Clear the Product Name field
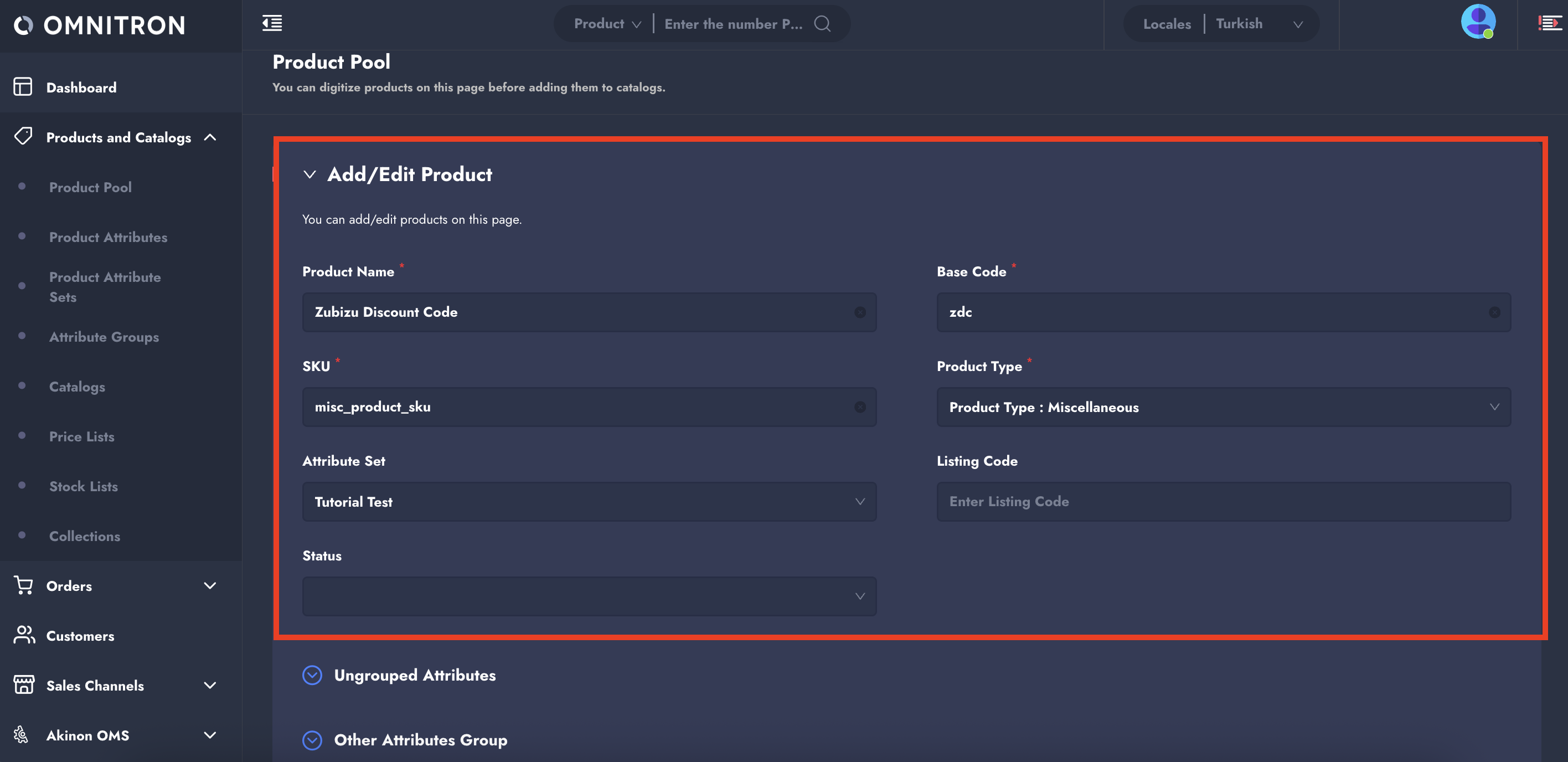1568x762 pixels. click(859, 312)
